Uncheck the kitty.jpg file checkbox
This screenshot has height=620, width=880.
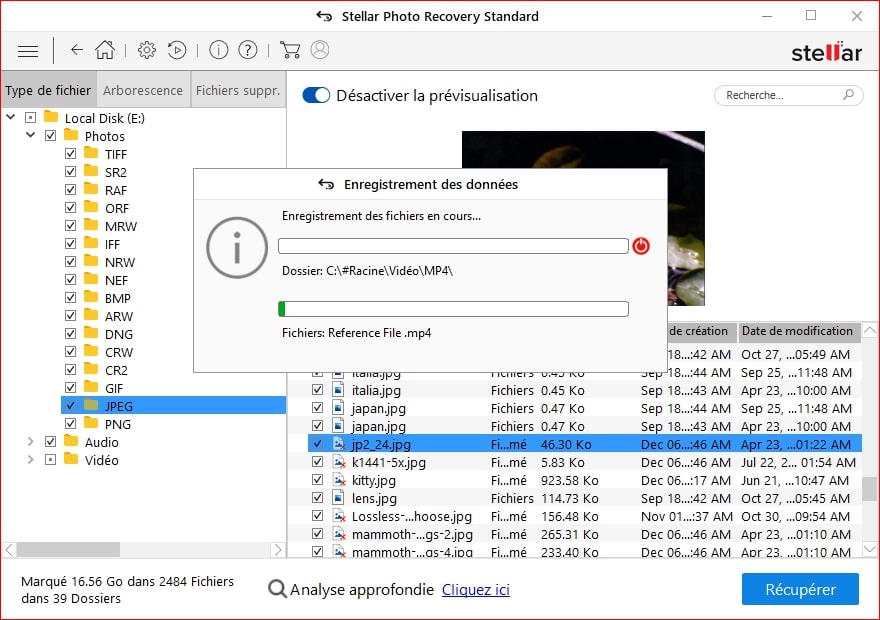318,480
